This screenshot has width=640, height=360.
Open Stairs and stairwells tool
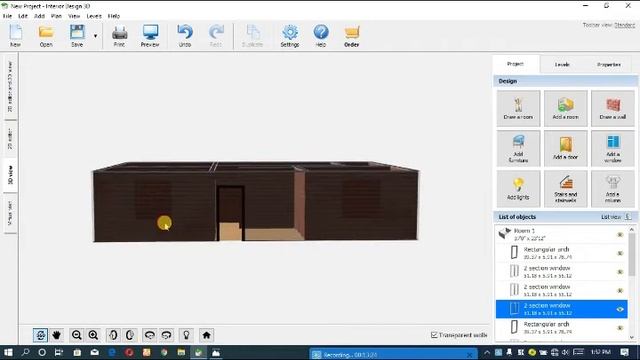[x=565, y=189]
